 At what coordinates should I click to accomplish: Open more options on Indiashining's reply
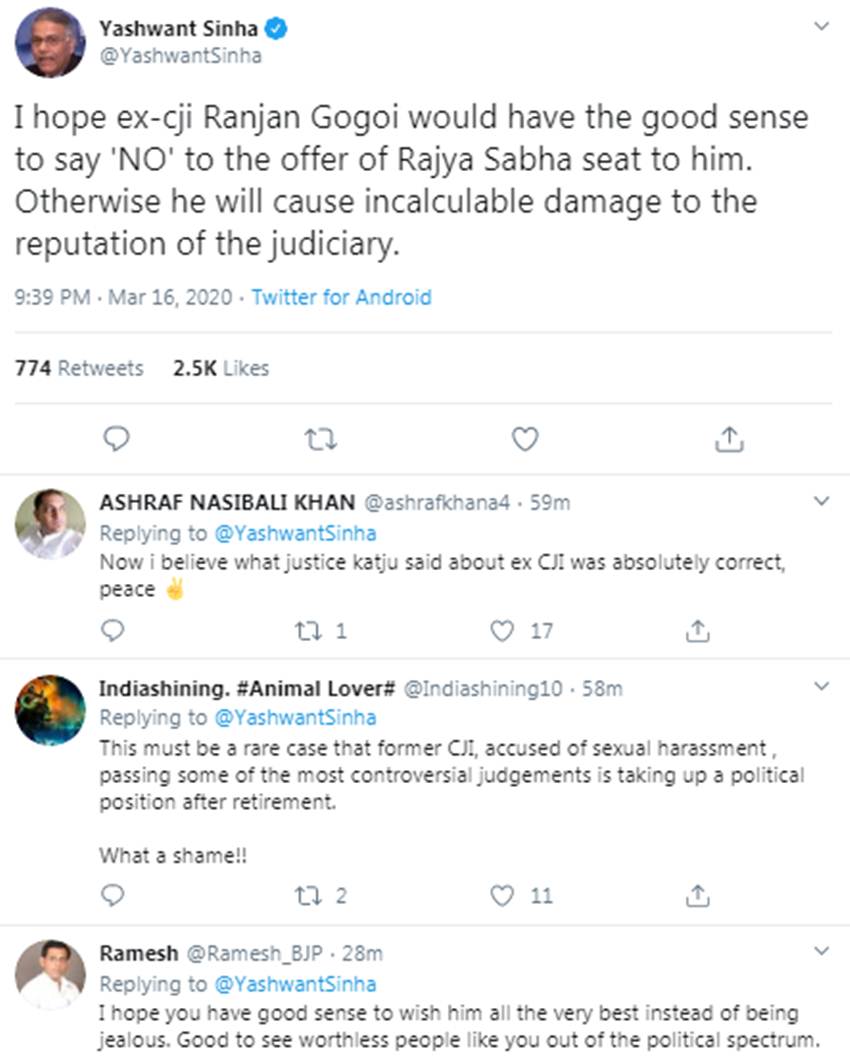[822, 686]
